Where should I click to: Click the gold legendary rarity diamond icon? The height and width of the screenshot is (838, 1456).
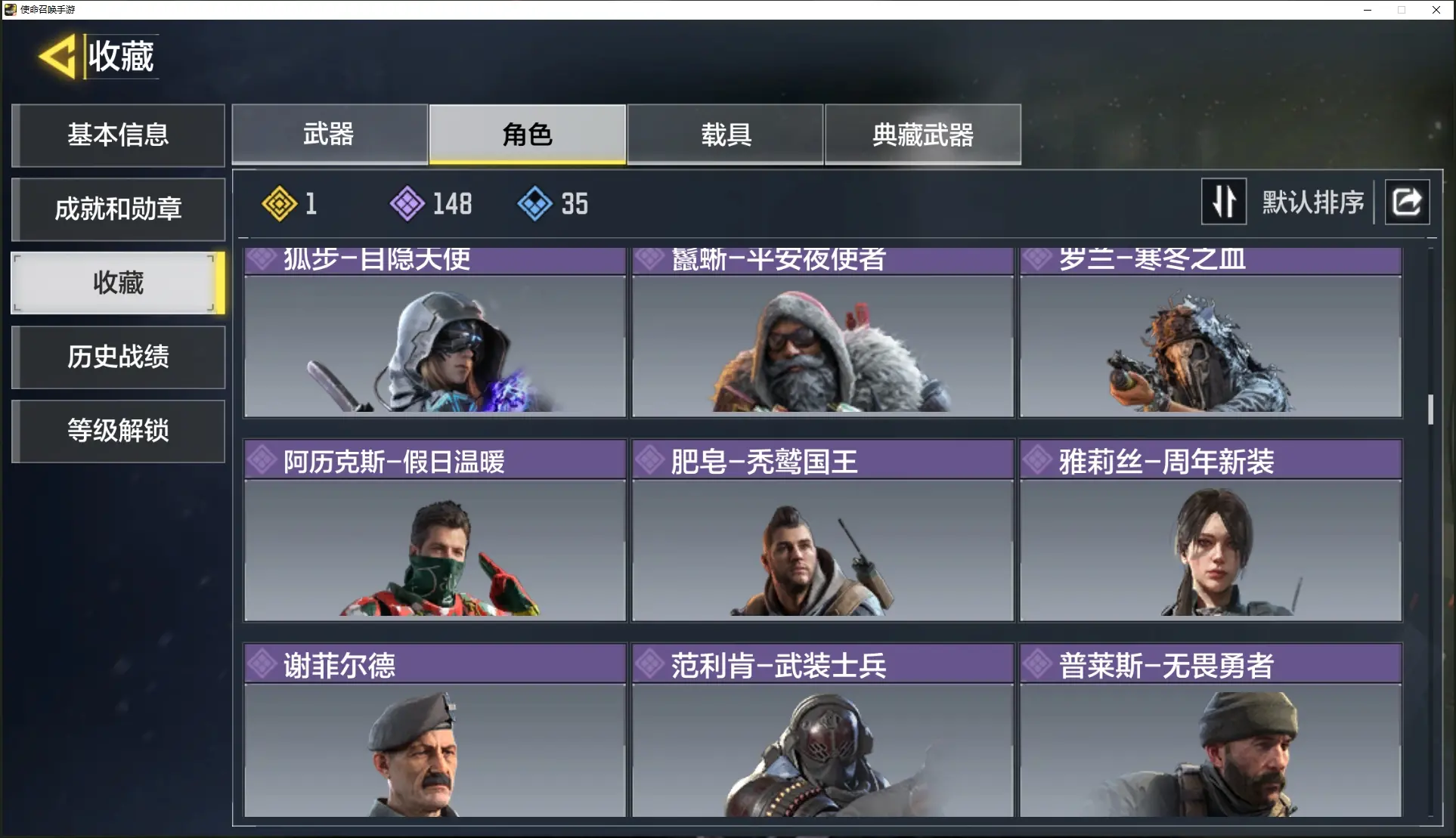click(279, 203)
